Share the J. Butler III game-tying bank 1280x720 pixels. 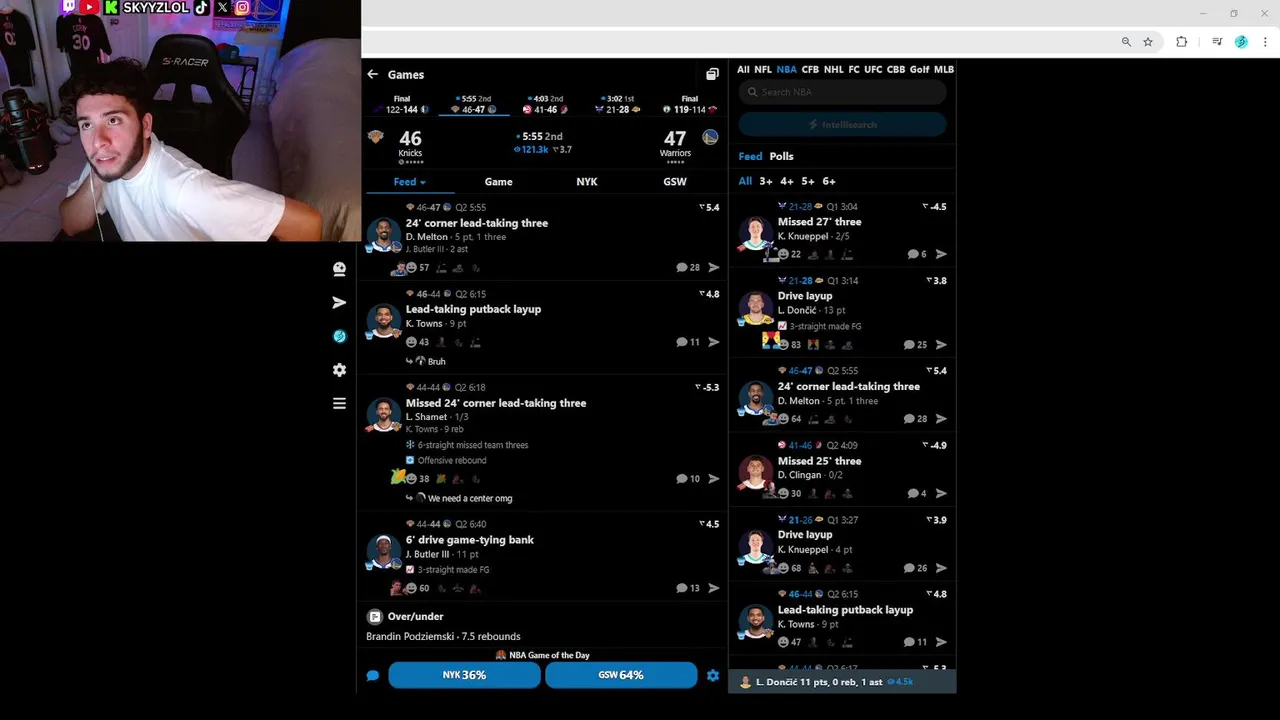tap(714, 588)
